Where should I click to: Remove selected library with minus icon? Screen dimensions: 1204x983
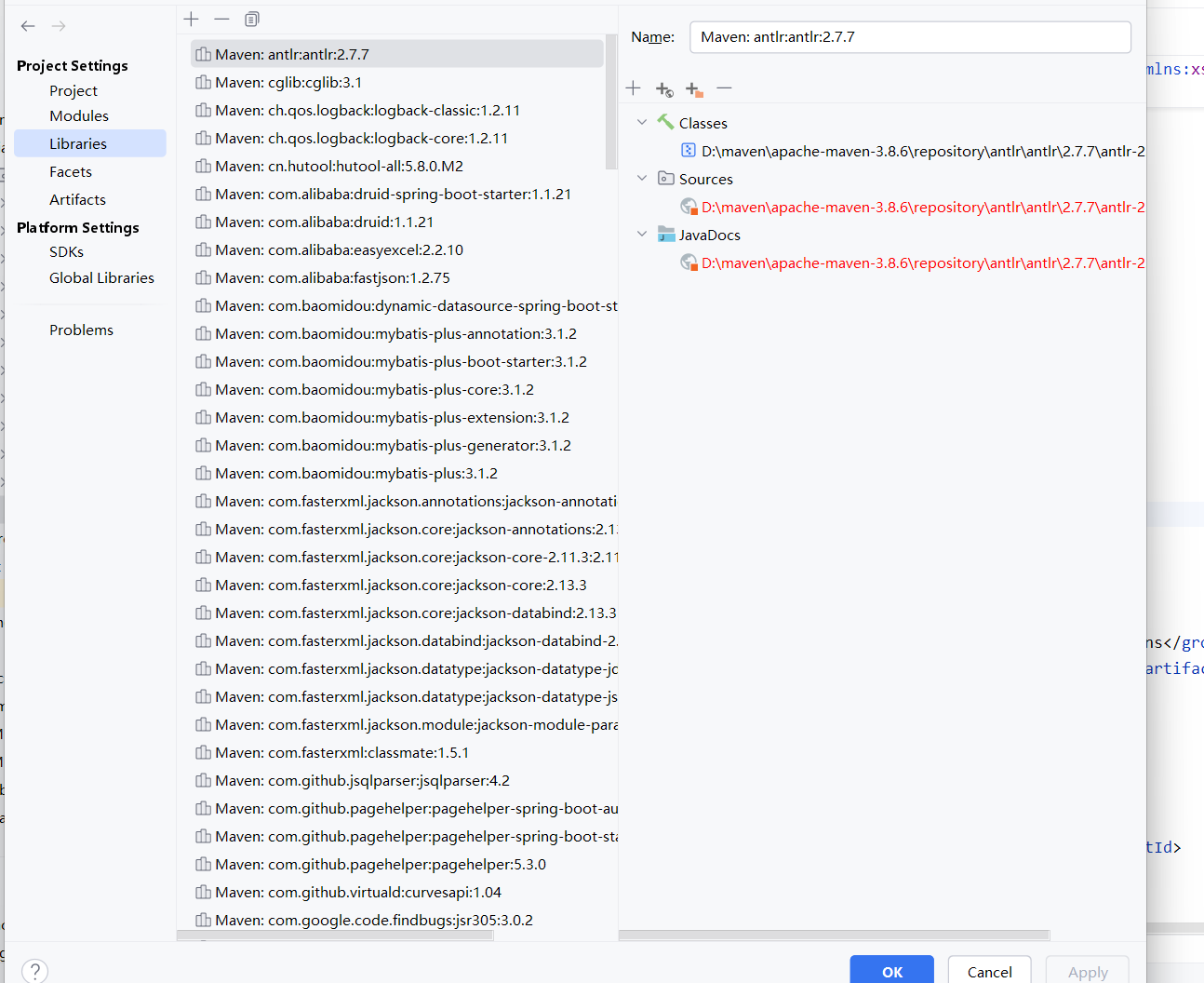pyautogui.click(x=221, y=19)
